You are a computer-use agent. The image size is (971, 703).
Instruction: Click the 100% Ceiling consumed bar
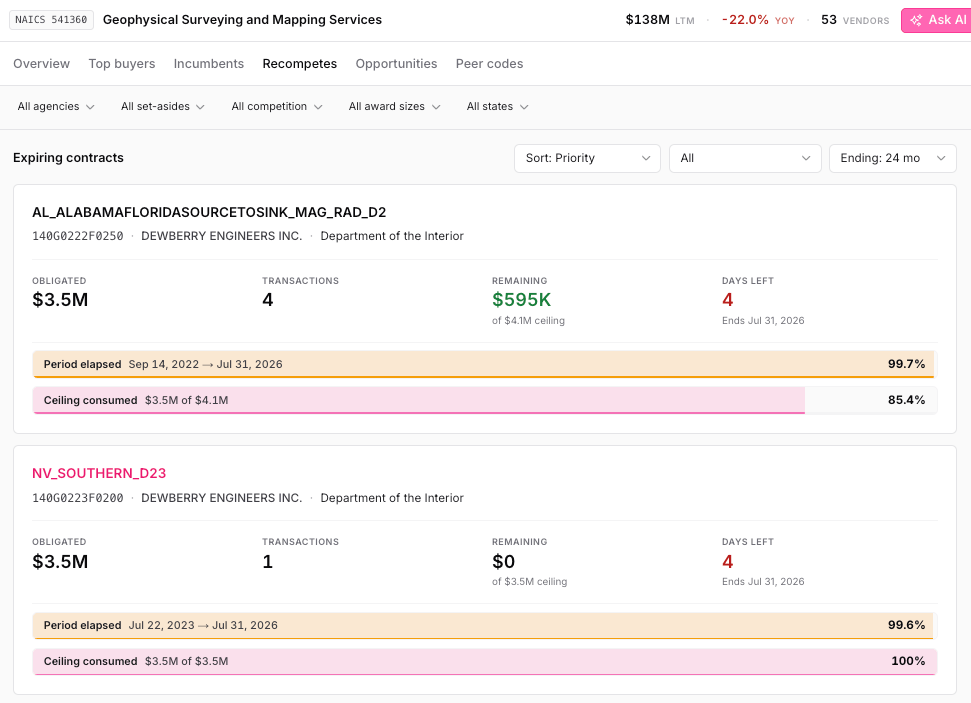click(x=485, y=662)
